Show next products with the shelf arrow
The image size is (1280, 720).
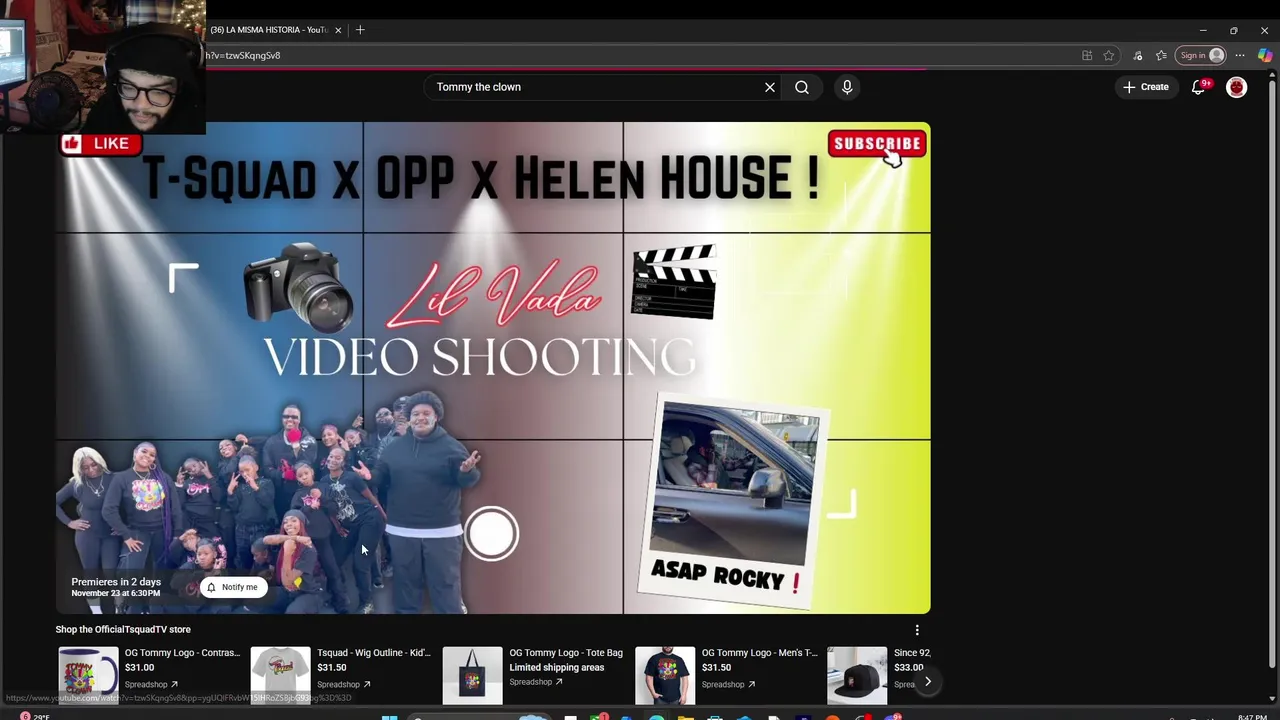pos(927,682)
